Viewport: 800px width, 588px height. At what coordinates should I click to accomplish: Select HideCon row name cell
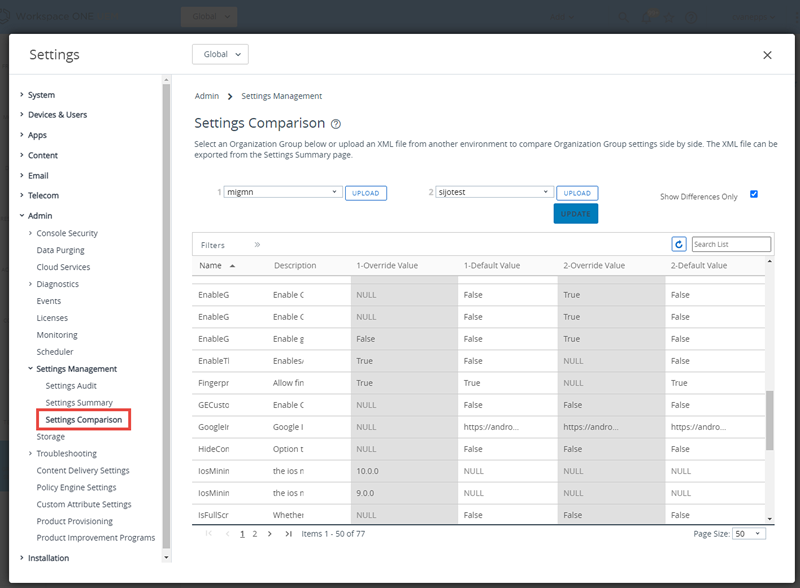(213, 449)
